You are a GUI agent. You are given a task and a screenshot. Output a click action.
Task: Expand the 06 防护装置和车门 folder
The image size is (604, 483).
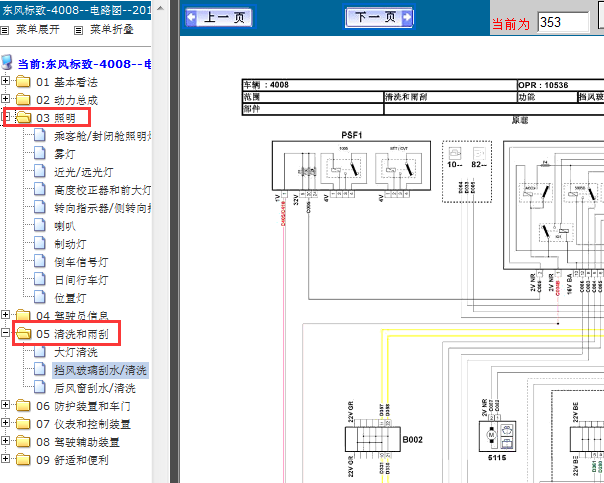[5, 404]
